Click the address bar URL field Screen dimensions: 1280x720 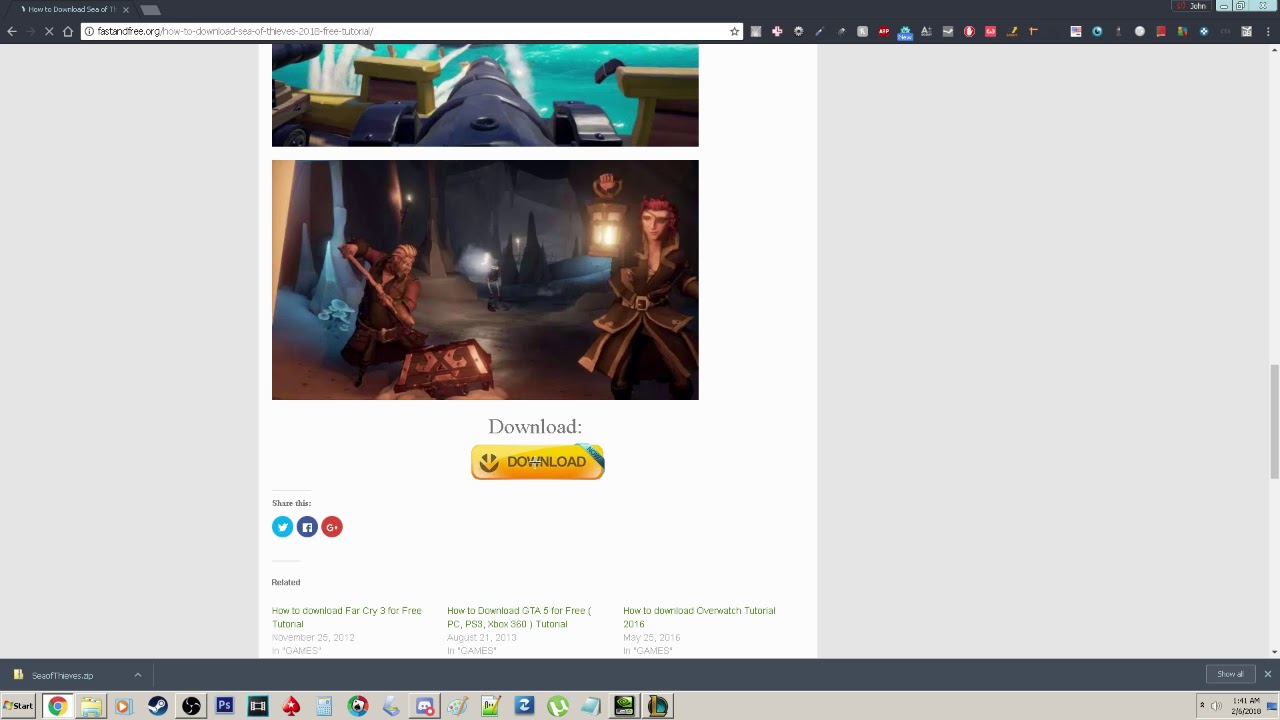(410, 31)
